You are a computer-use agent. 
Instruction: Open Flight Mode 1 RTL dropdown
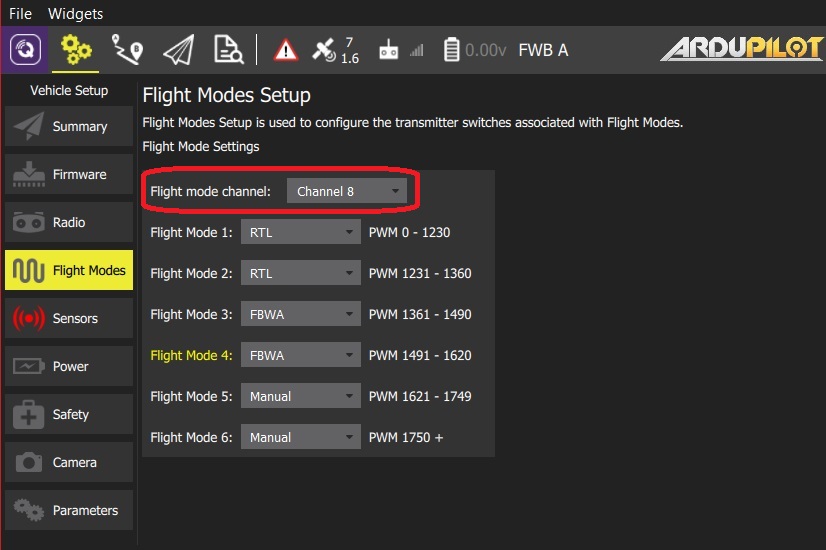(x=299, y=232)
